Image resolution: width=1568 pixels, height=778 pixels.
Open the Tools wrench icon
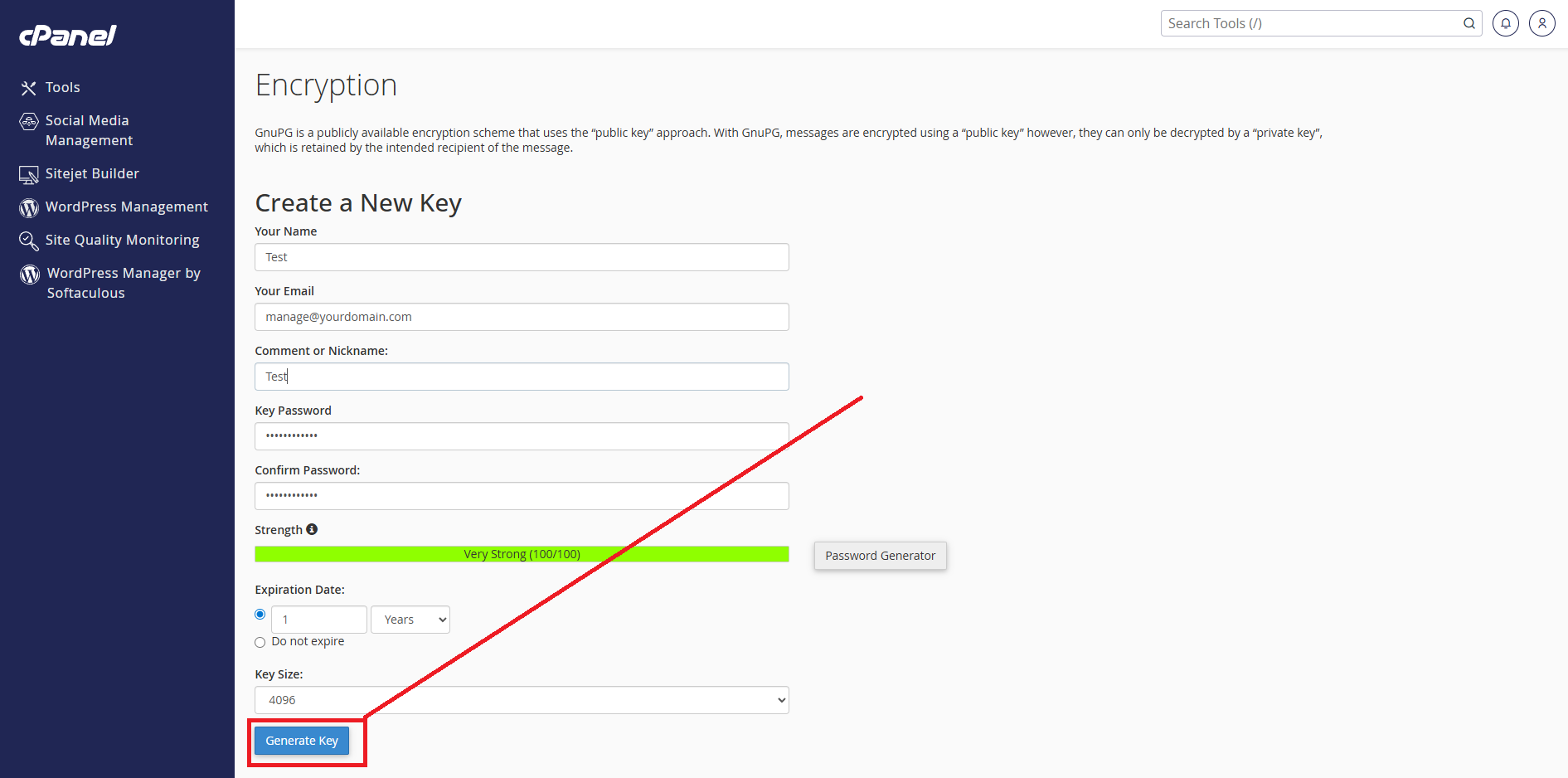click(29, 88)
